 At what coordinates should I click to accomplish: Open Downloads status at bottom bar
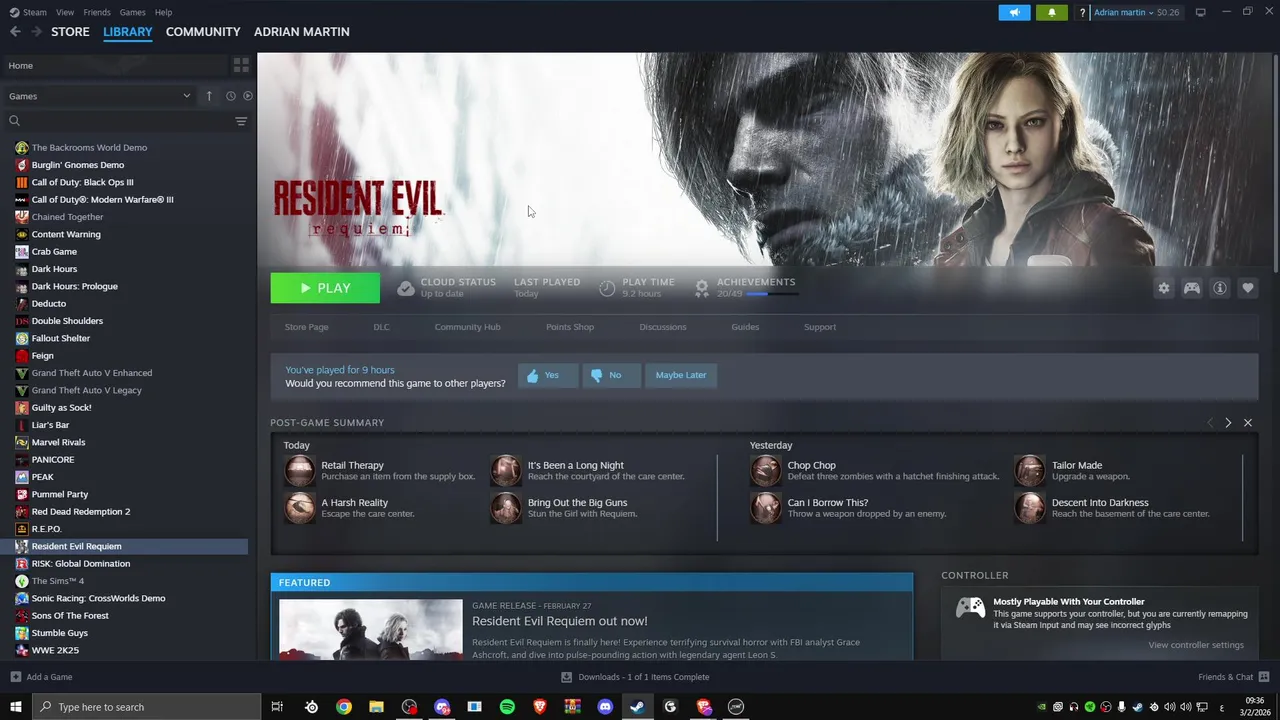635,677
